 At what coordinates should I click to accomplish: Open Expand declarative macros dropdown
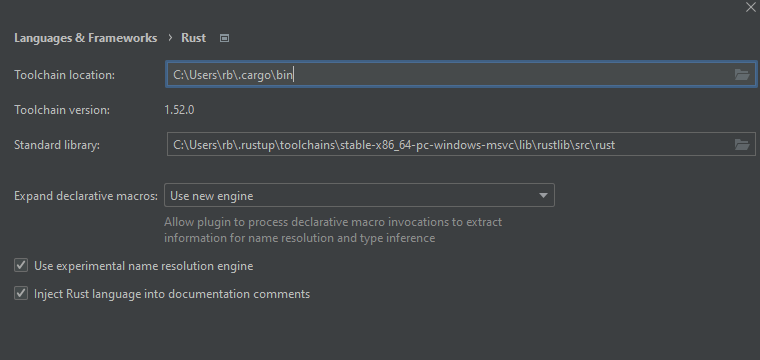point(359,195)
